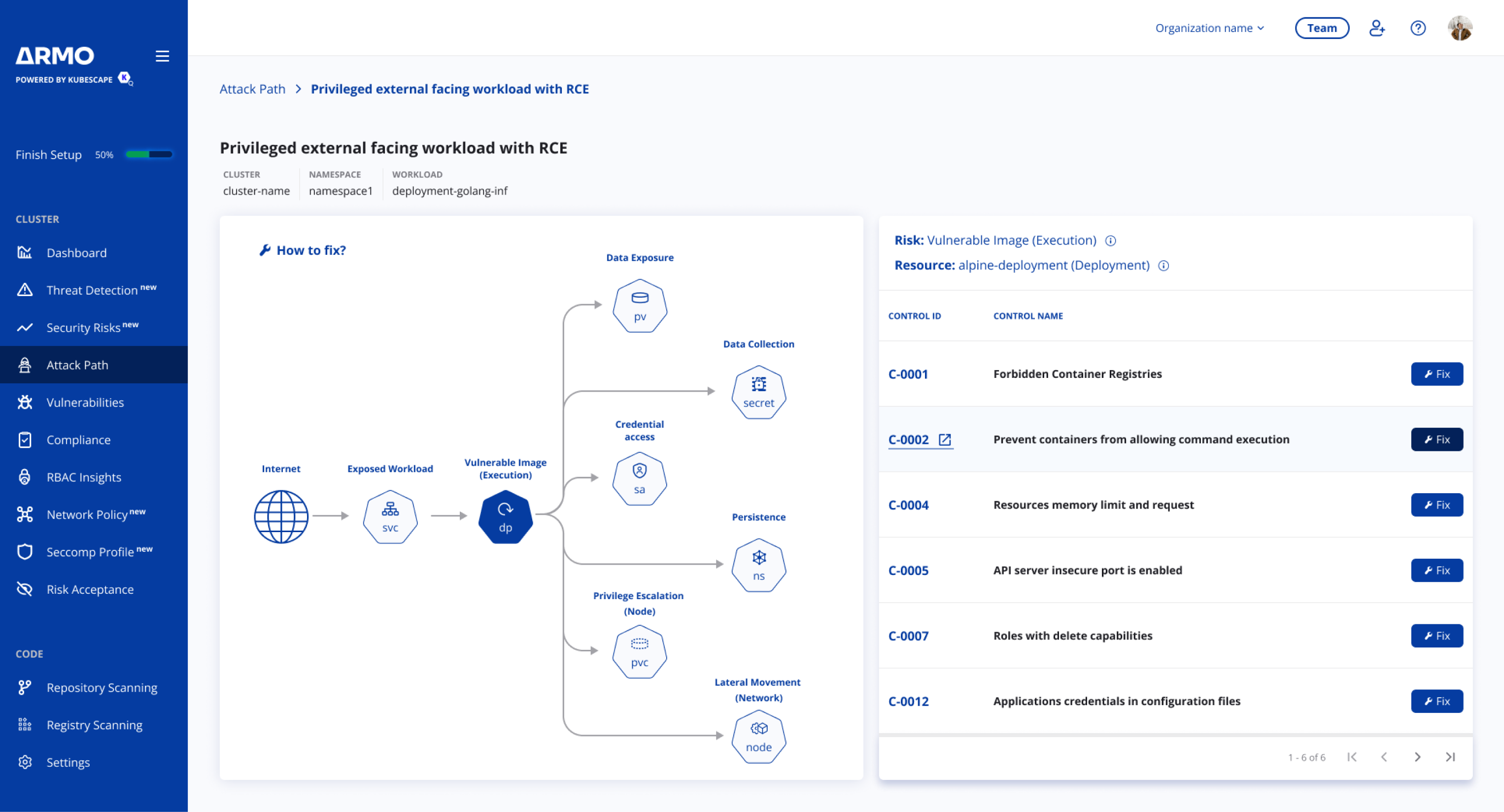Click the RBAC Insights lock icon
1504x812 pixels.
[25, 477]
